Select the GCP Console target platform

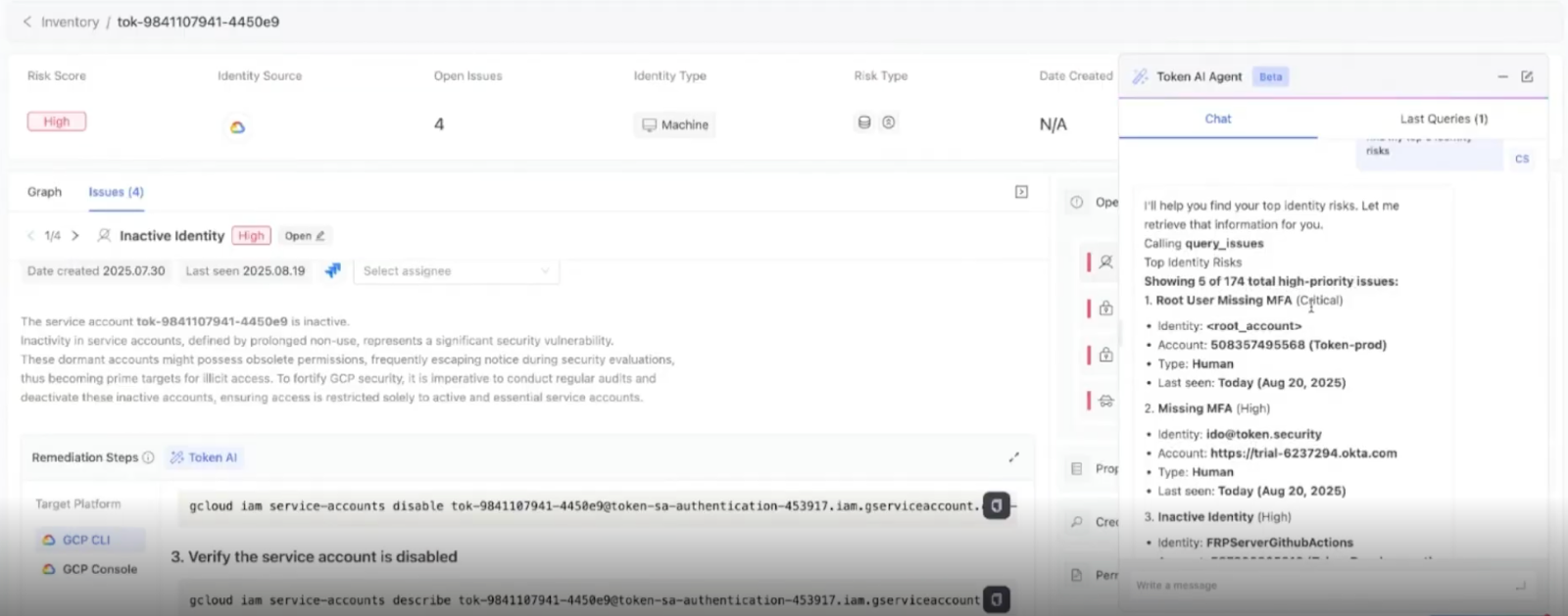tap(89, 569)
